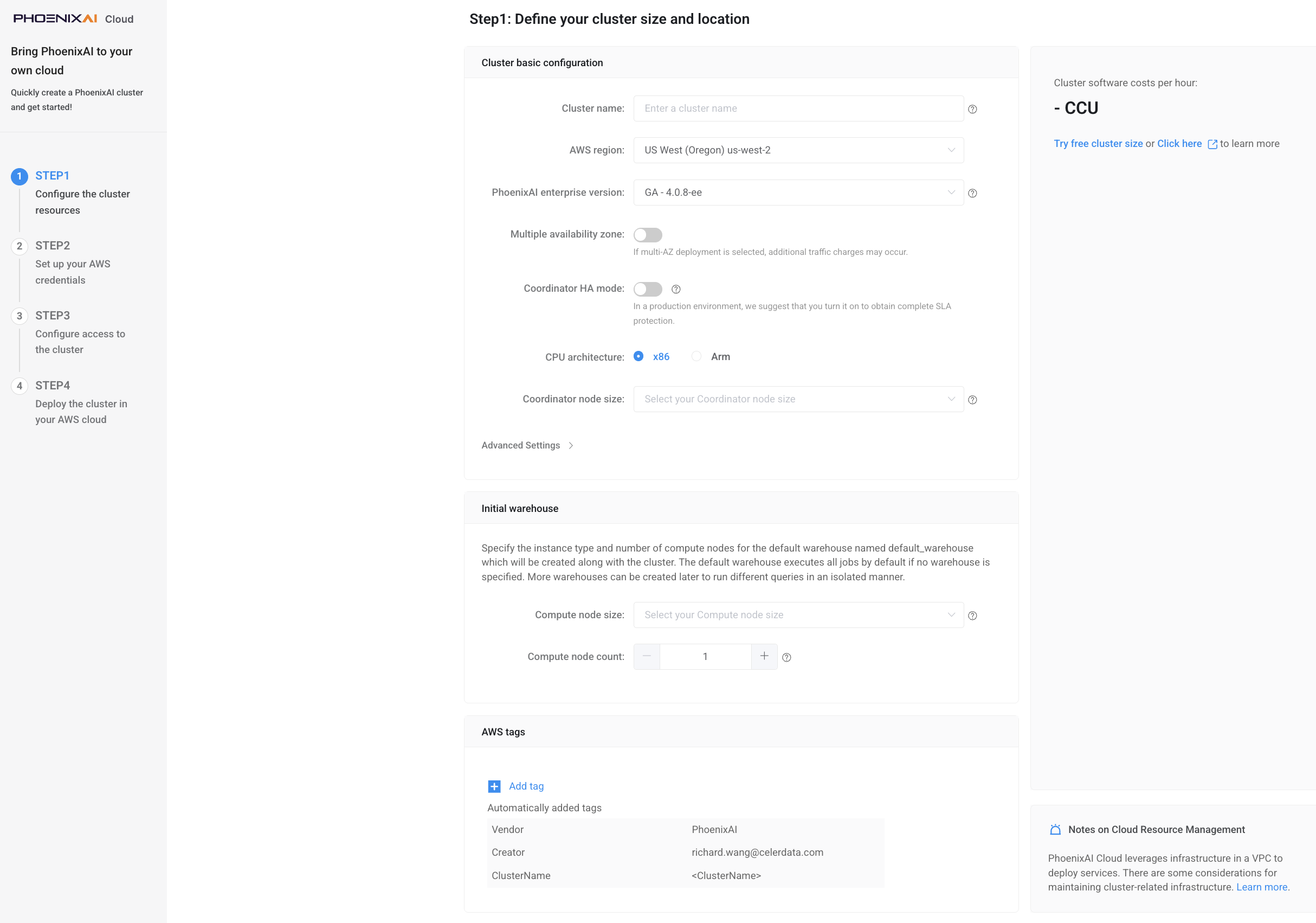Viewport: 1316px width, 923px height.
Task: Click the PhoenixAI Cloud logo
Action: (x=73, y=18)
